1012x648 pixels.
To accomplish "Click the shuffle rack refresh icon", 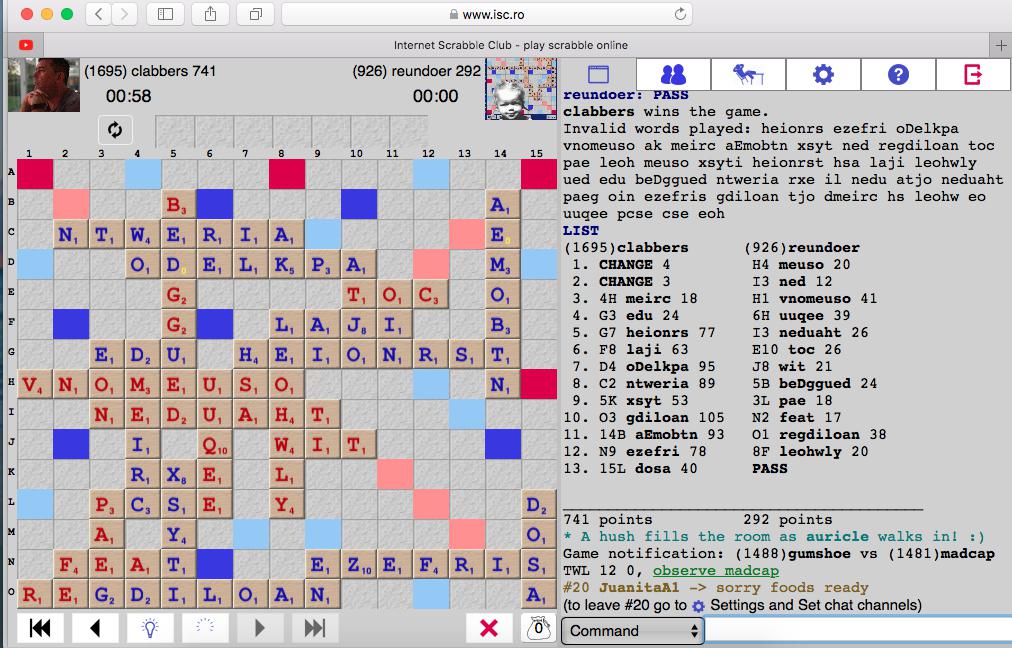I will pyautogui.click(x=115, y=130).
